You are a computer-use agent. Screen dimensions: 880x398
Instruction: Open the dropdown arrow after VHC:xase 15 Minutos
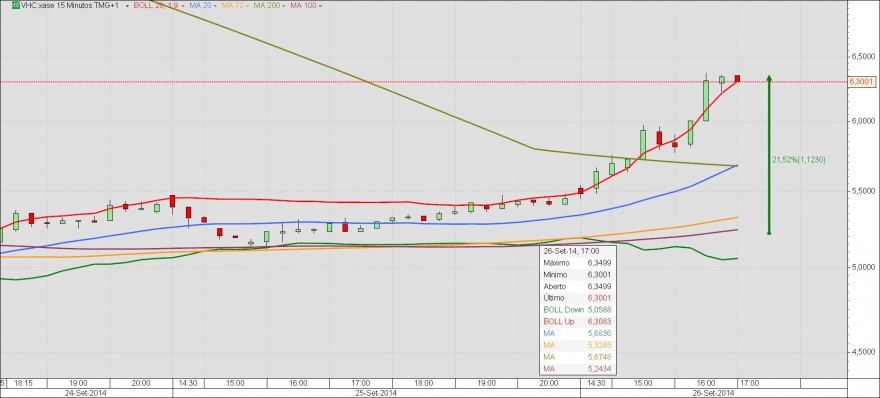(127, 6)
